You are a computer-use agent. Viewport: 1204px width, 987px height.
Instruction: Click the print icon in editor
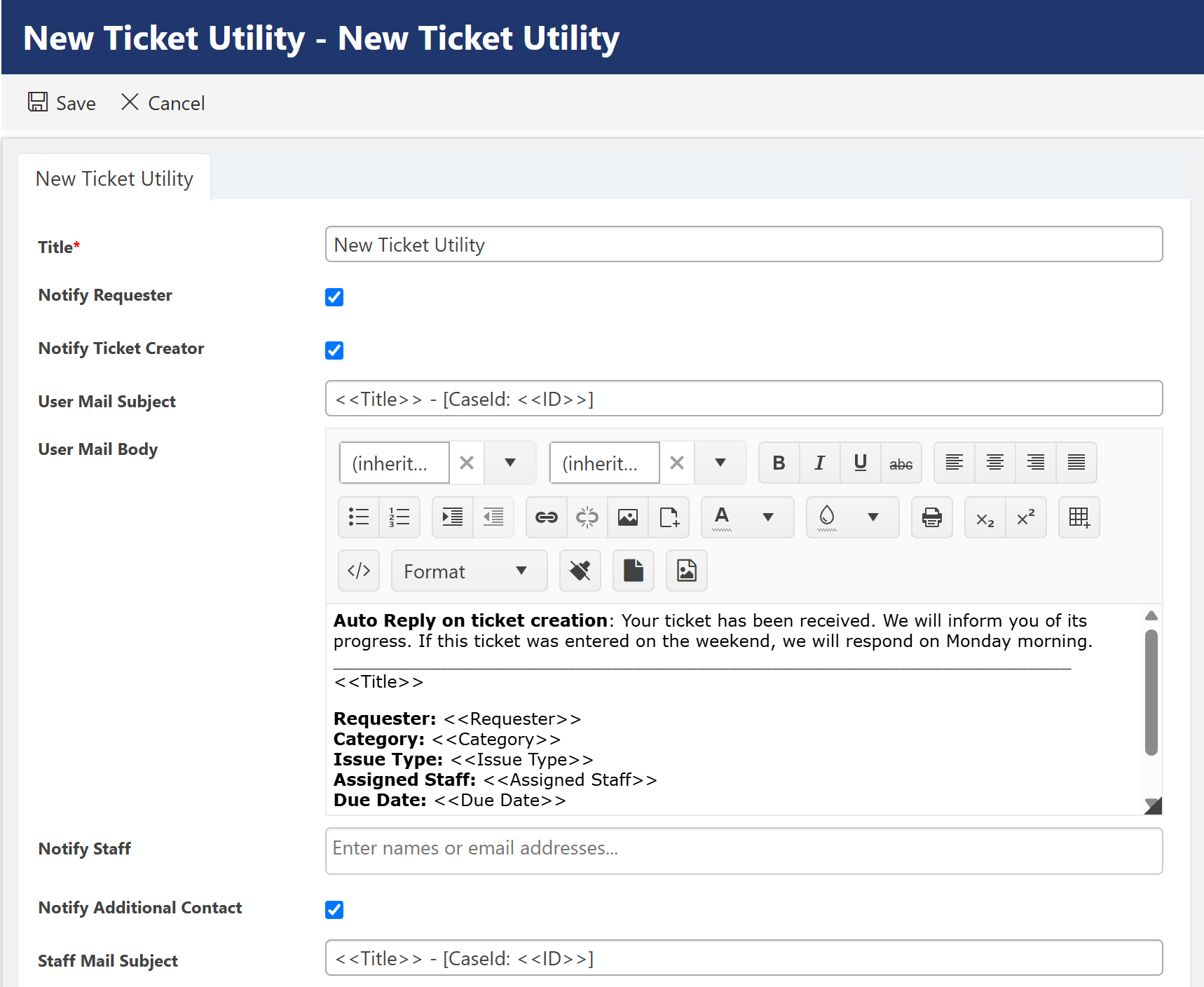pyautogui.click(x=931, y=517)
